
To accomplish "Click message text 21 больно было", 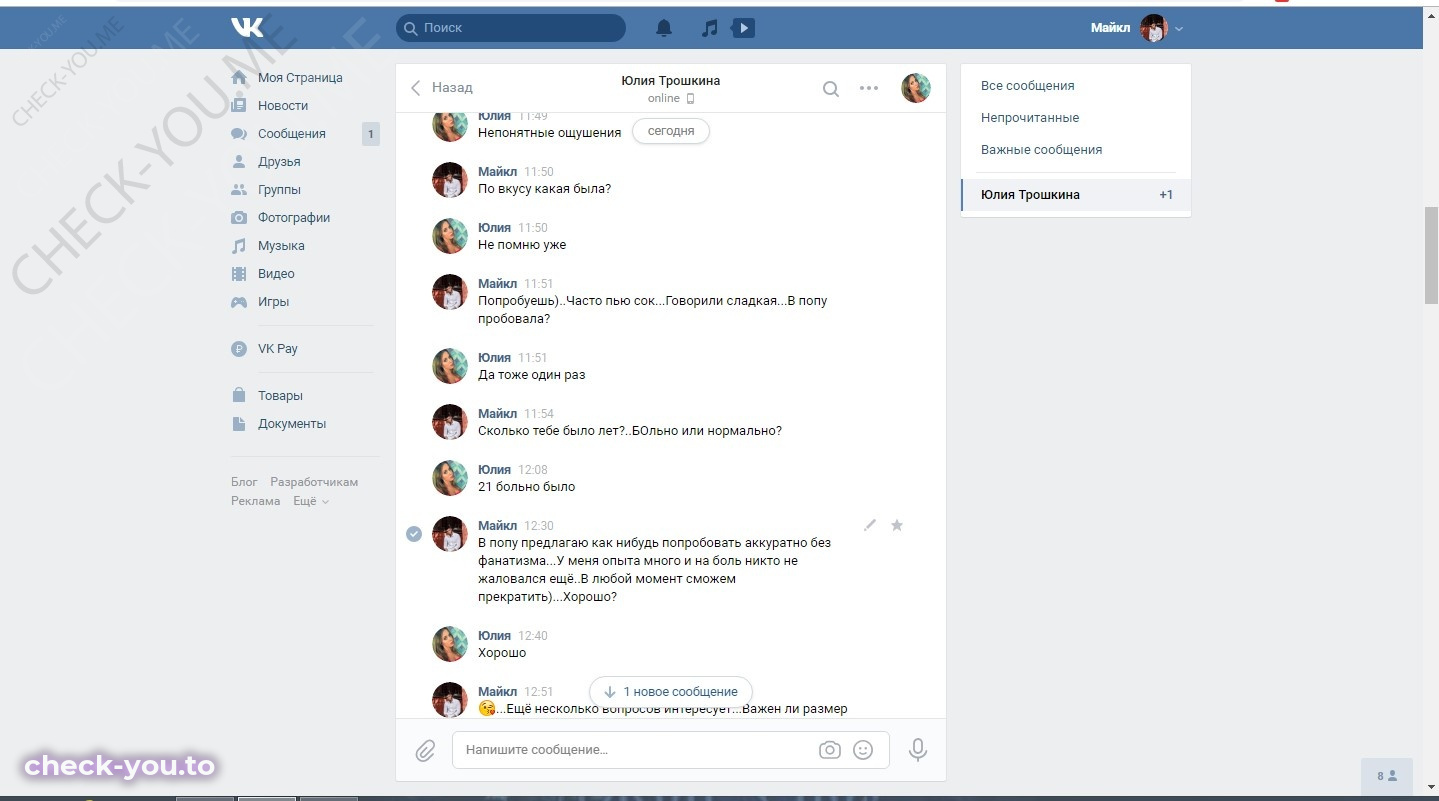I will pyautogui.click(x=527, y=487).
